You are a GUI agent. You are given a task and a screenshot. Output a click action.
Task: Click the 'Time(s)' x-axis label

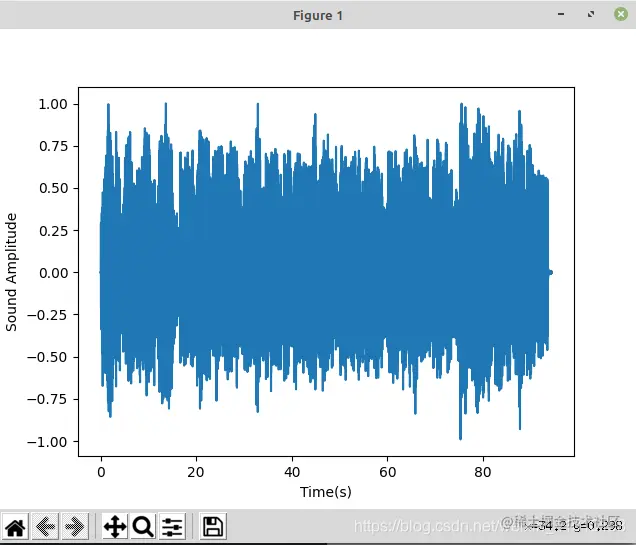coord(326,492)
